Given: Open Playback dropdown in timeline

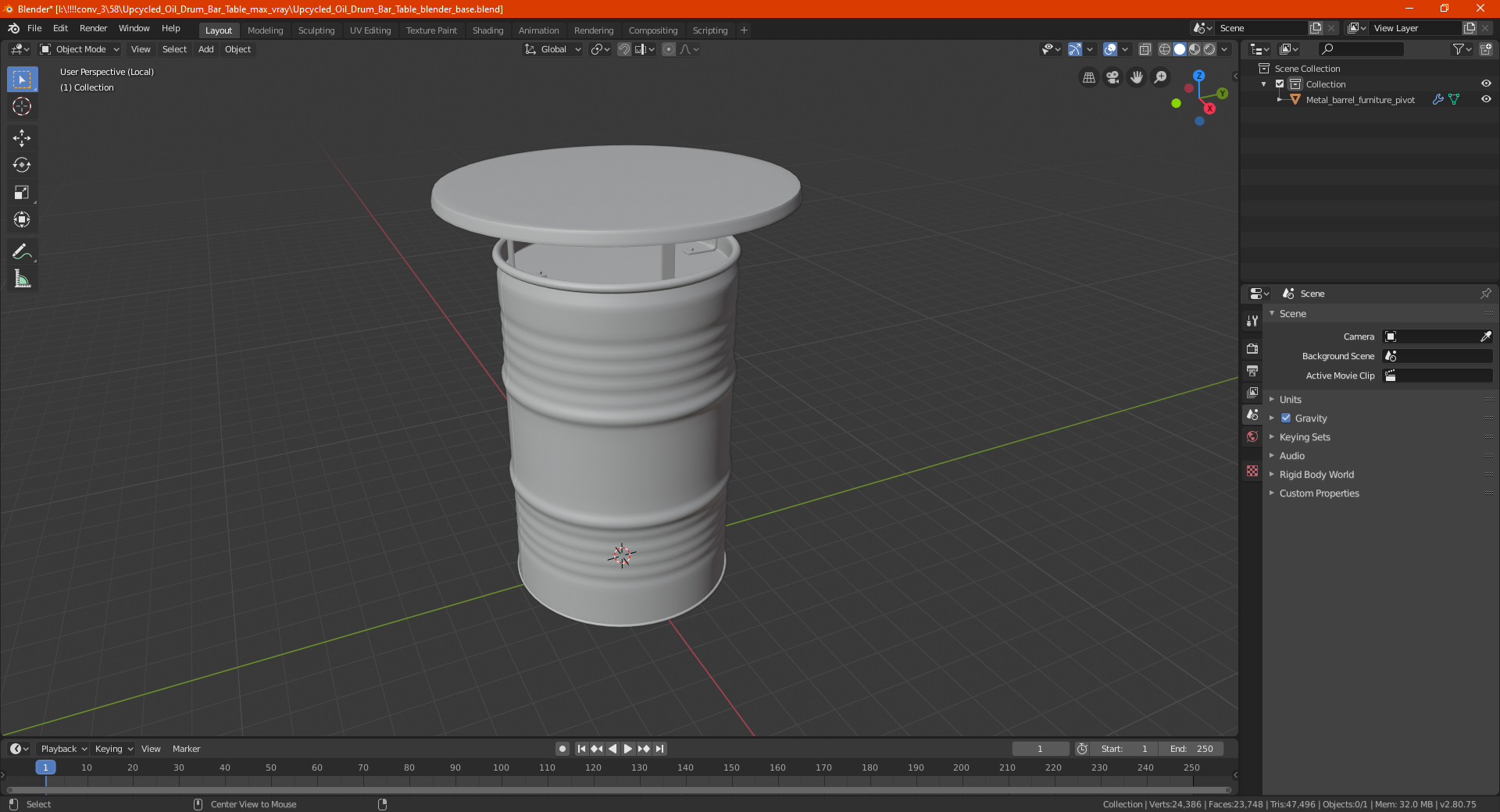Looking at the screenshot, I should [64, 749].
